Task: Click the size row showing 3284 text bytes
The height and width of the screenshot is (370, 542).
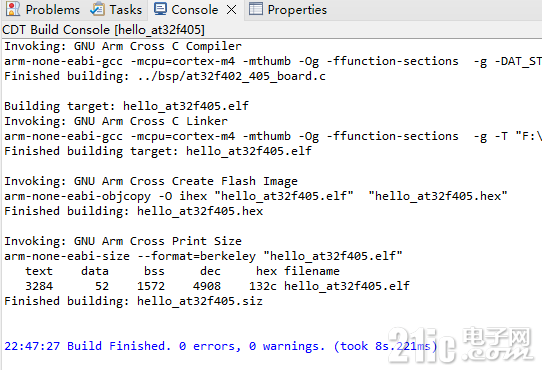Action: tap(217, 286)
